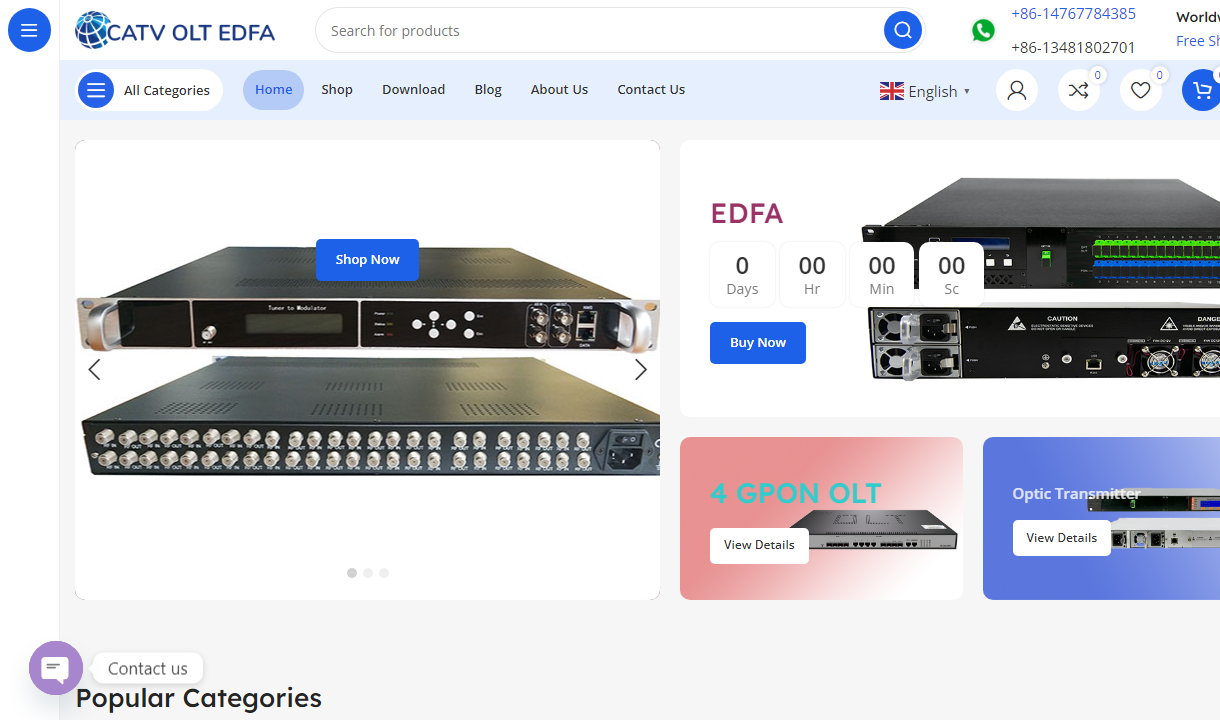Screen dimensions: 1220x720
Task: Open the Blog menu item
Action: click(488, 90)
